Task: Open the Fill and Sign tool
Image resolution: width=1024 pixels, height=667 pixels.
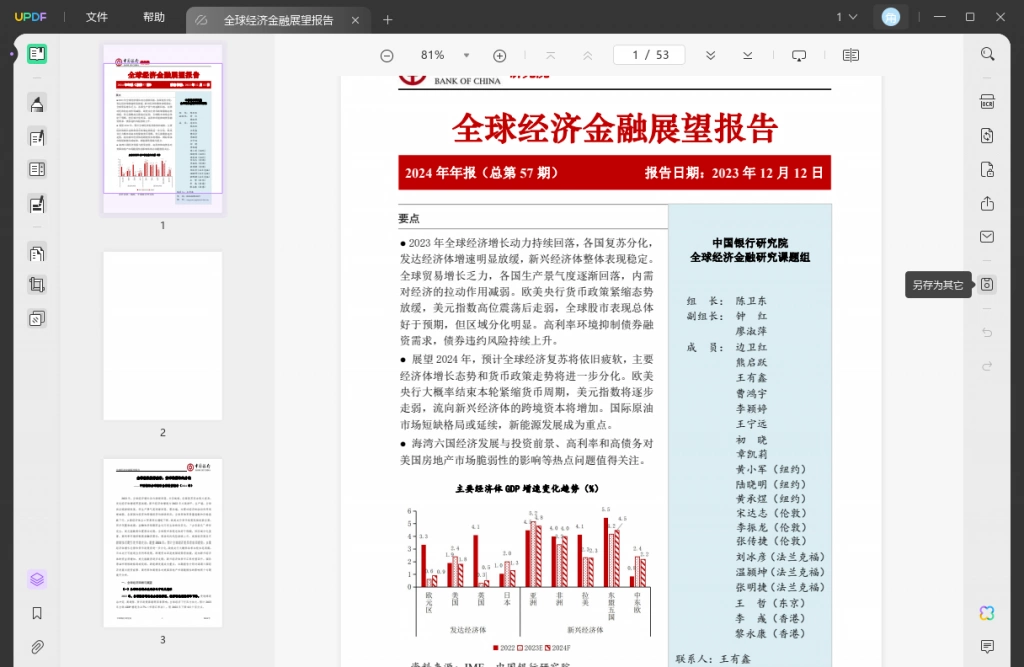Action: (x=37, y=204)
